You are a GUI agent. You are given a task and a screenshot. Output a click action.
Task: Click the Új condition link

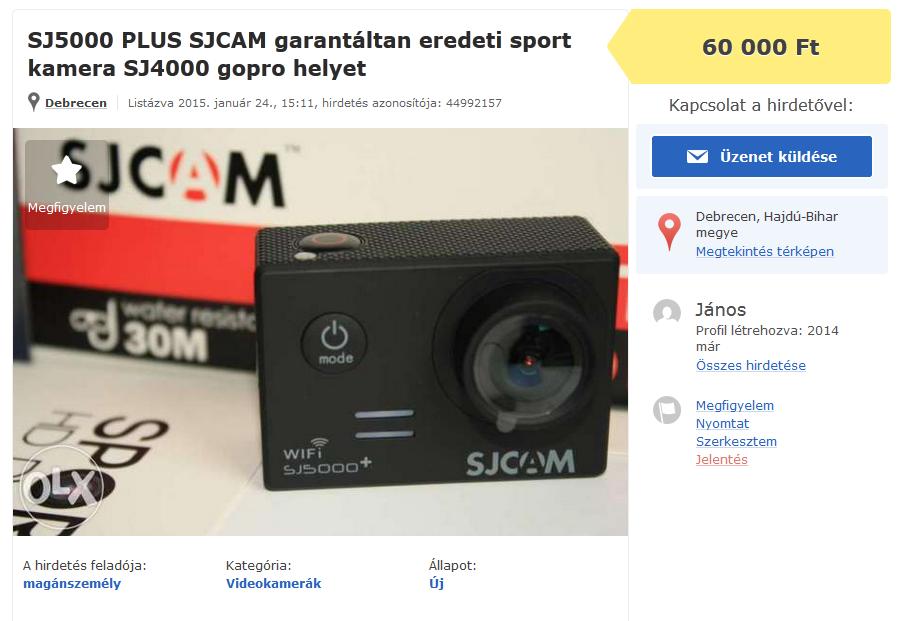pos(436,583)
